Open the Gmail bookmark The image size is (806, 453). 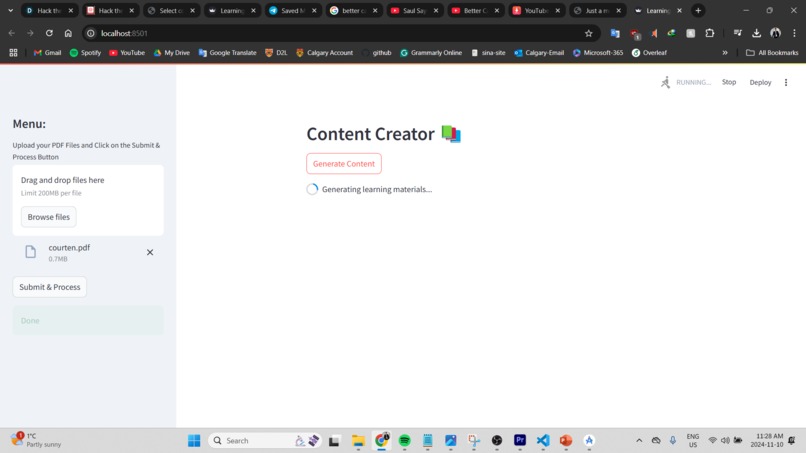[x=47, y=52]
